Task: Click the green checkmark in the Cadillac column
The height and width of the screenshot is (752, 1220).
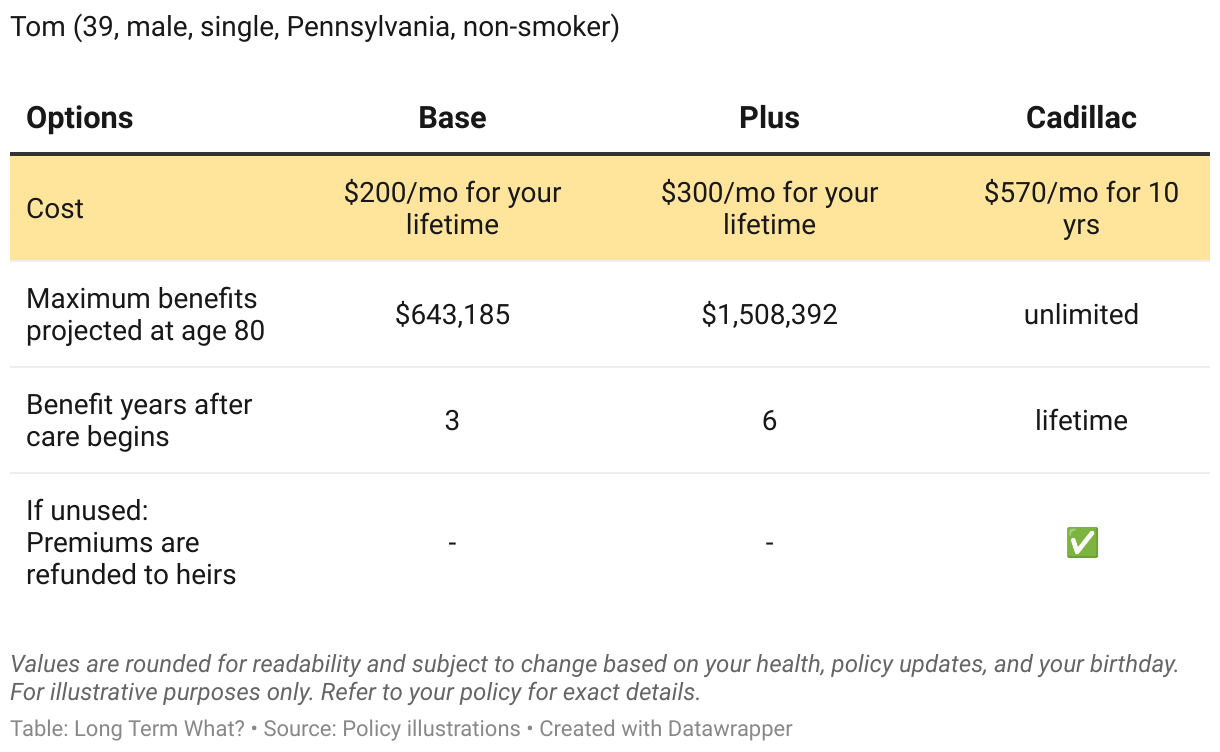Action: (x=1081, y=543)
